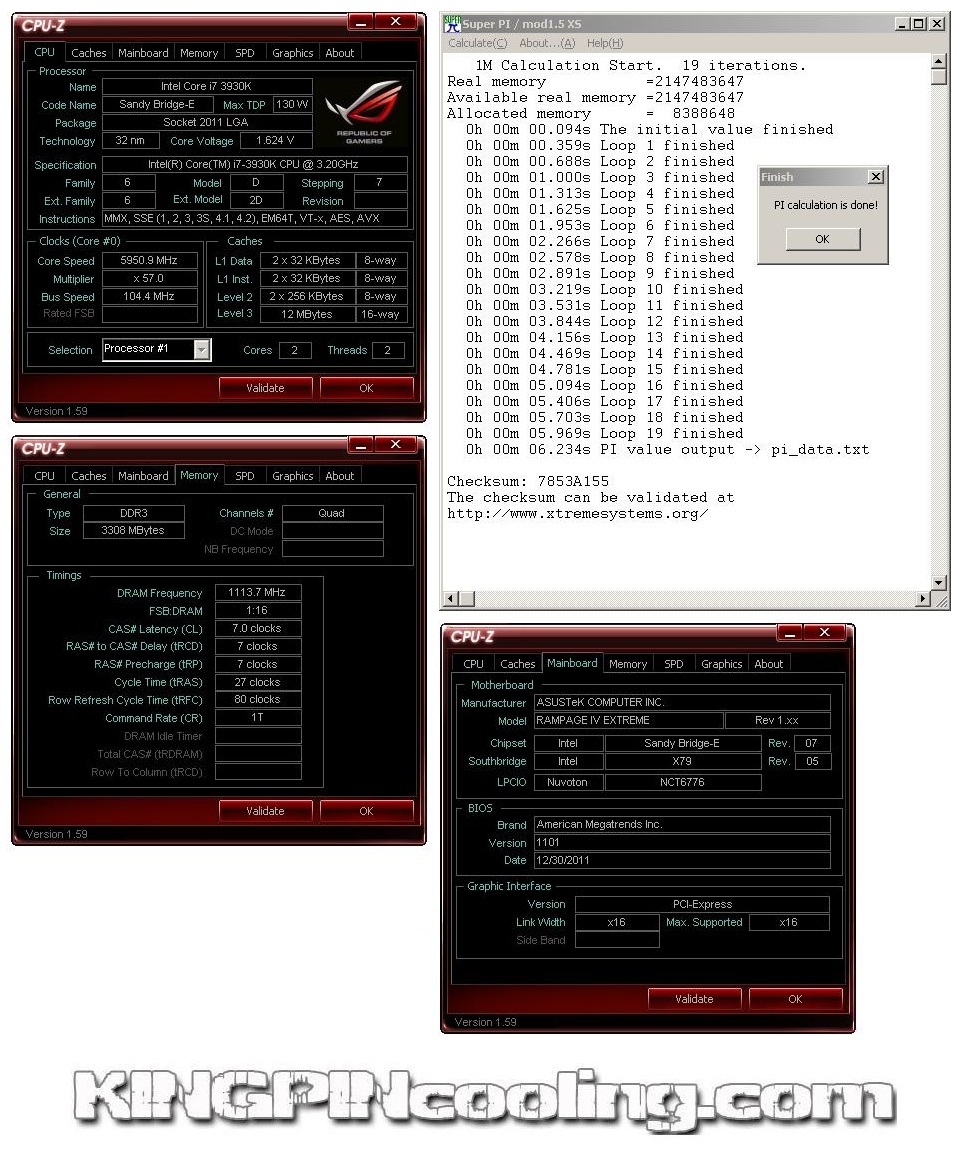Click BIOS version field 1101

(682, 843)
